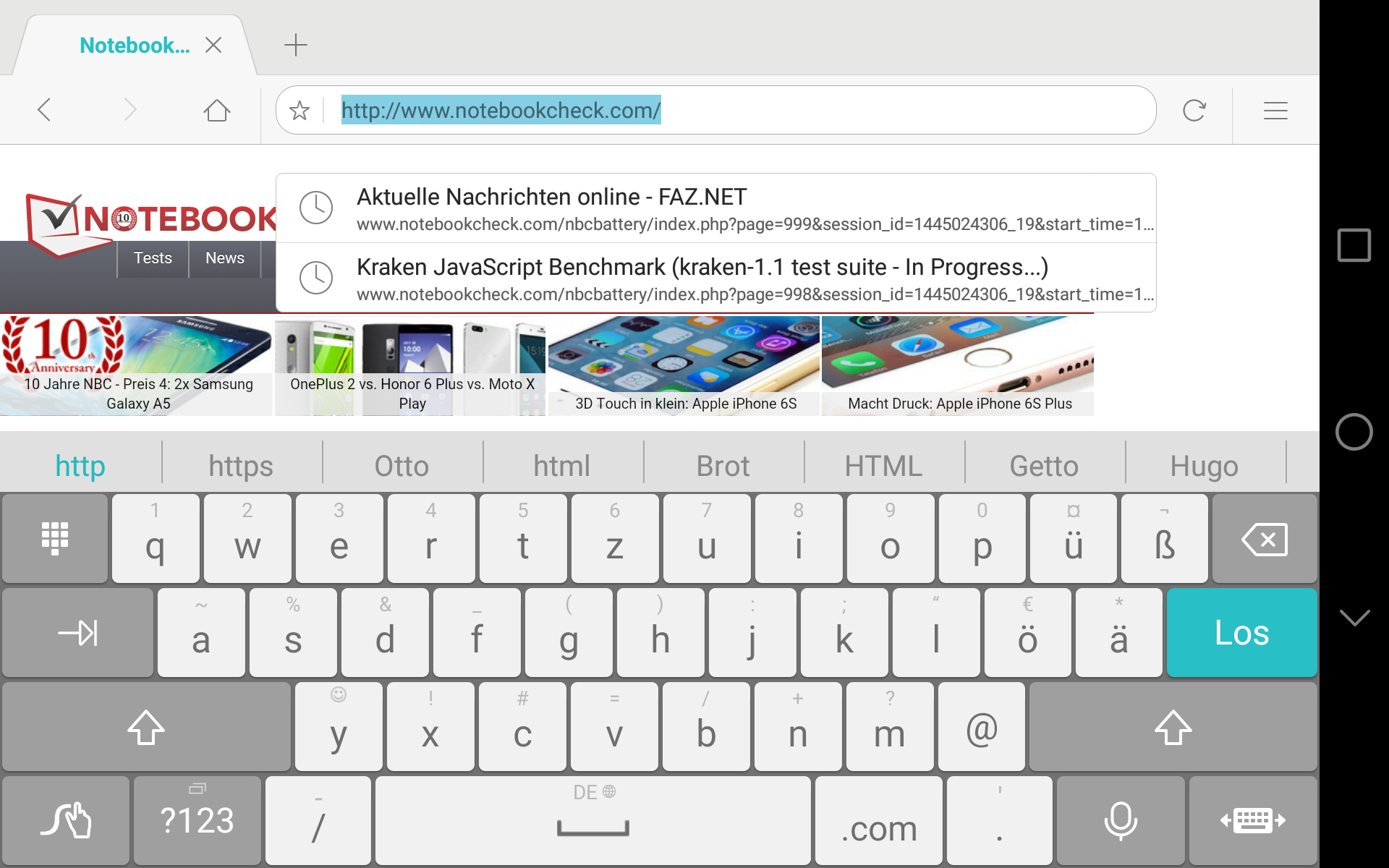1389x868 pixels.
Task: Tap the right shift key
Action: (x=1173, y=726)
